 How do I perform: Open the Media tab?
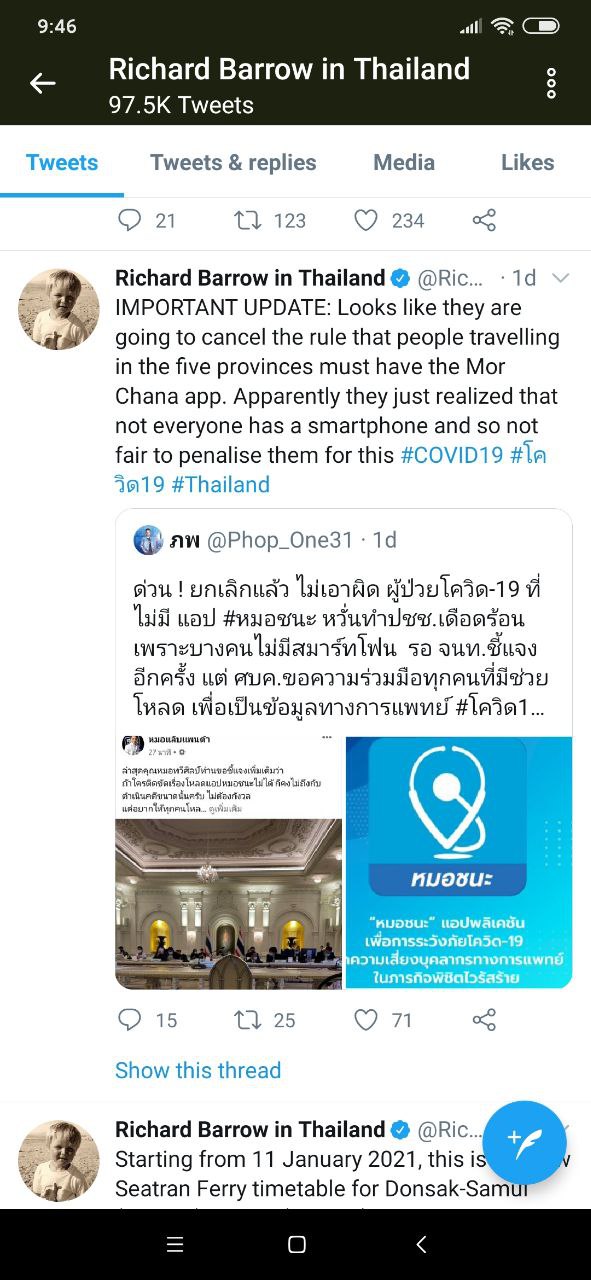point(404,163)
